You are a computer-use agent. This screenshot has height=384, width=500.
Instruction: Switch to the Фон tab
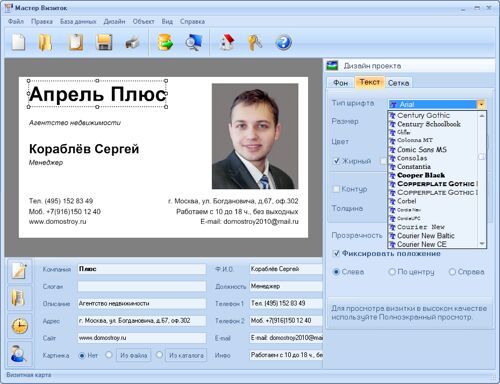(340, 83)
